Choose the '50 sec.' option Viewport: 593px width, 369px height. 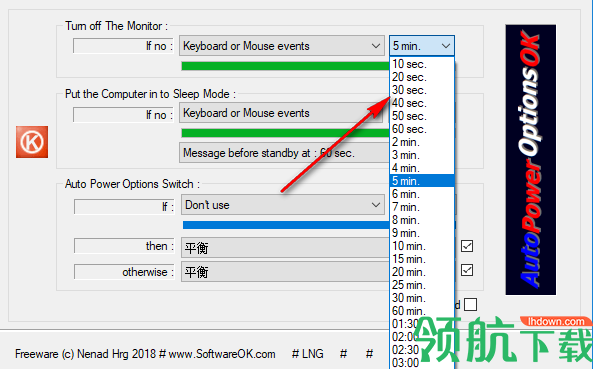tap(422, 116)
